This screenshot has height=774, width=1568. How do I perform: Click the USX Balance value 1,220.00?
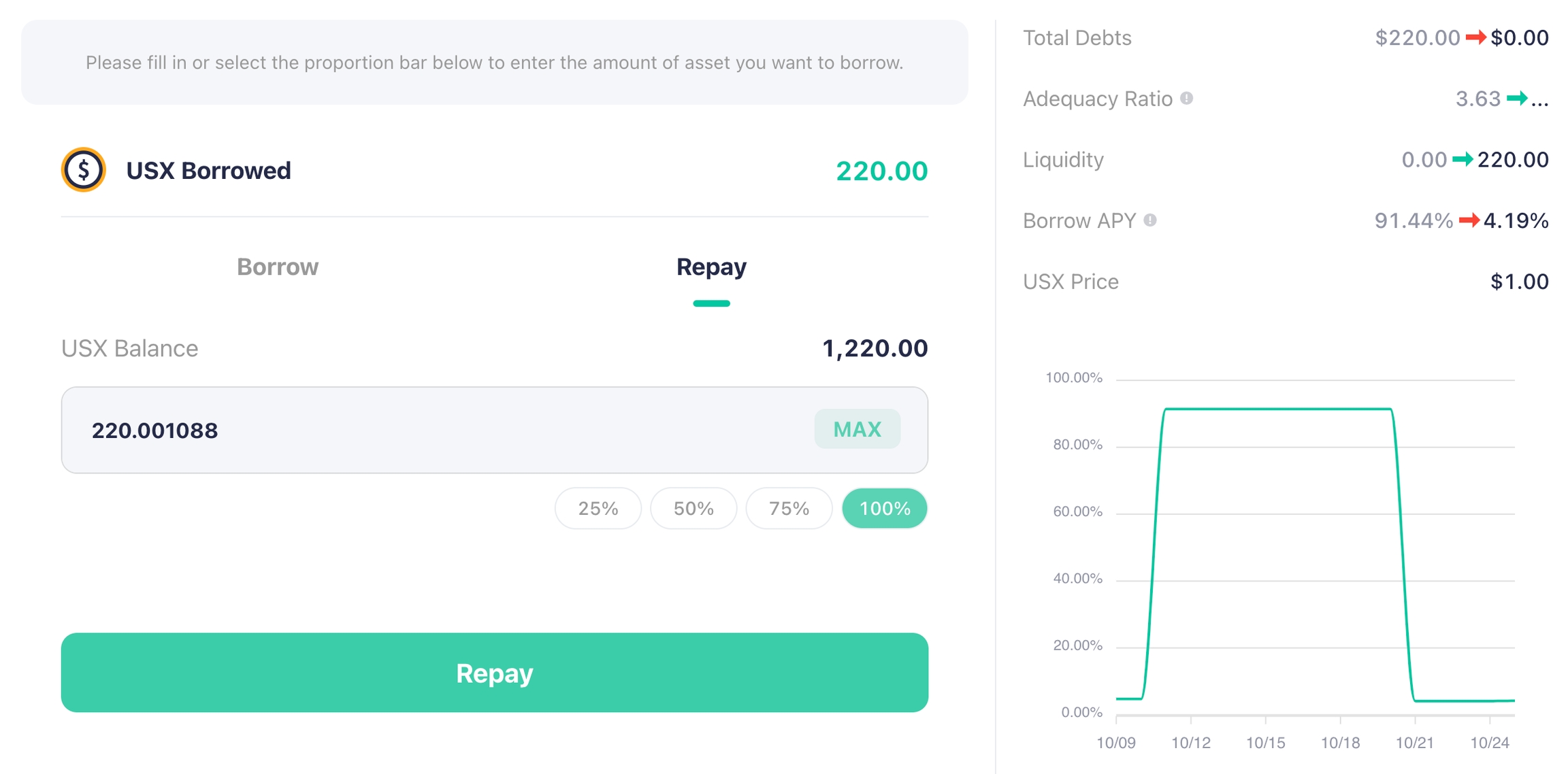(875, 349)
